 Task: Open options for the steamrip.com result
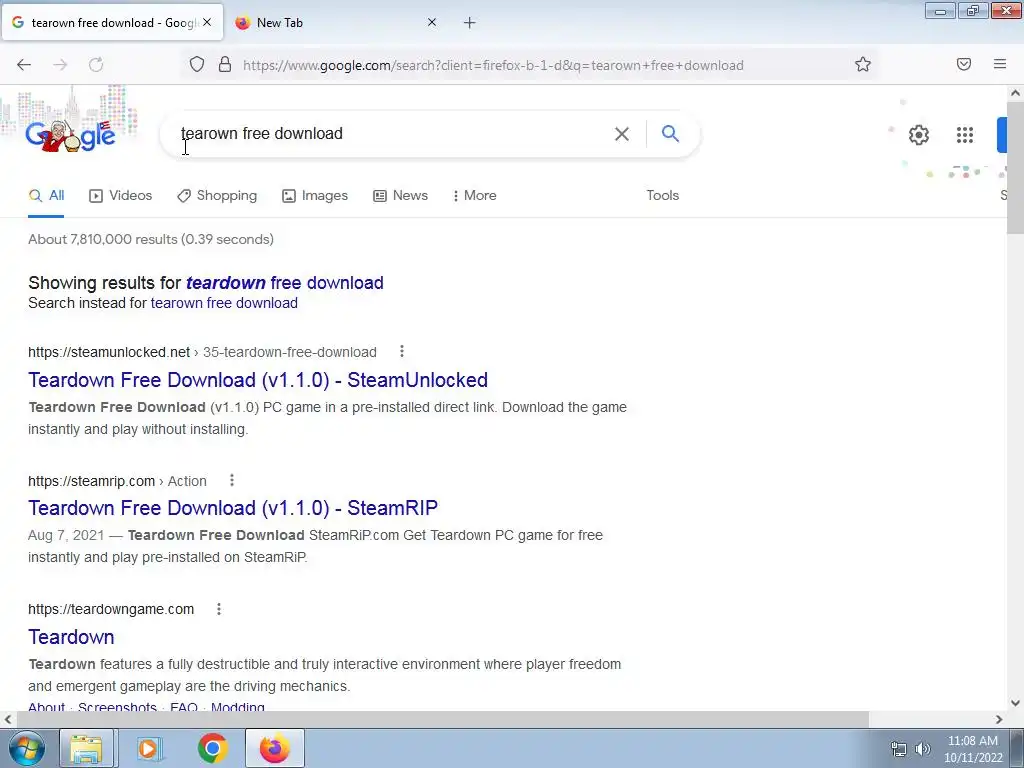(231, 481)
